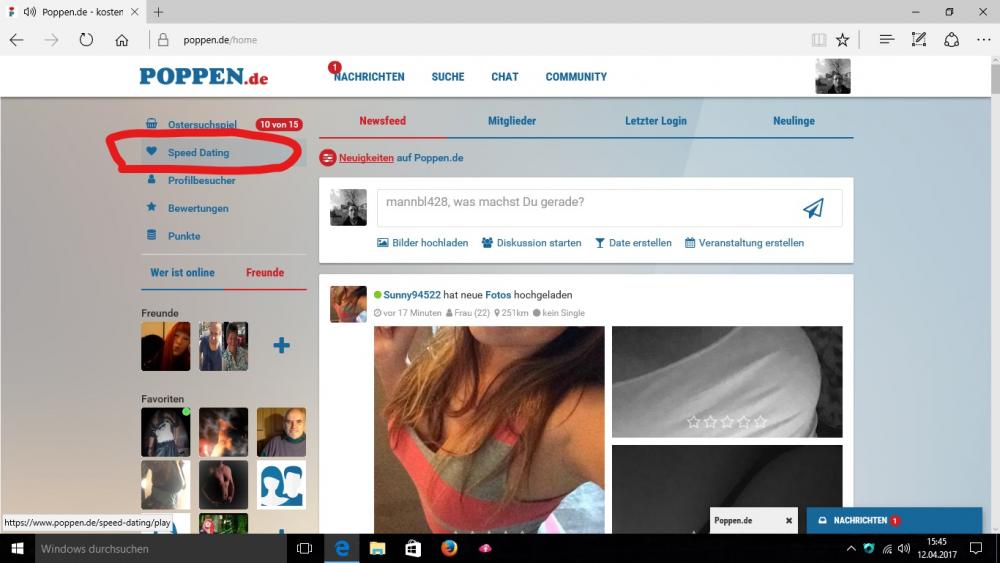Select the Wer ist online tab
Screen dimensions: 1000x563
(182, 272)
